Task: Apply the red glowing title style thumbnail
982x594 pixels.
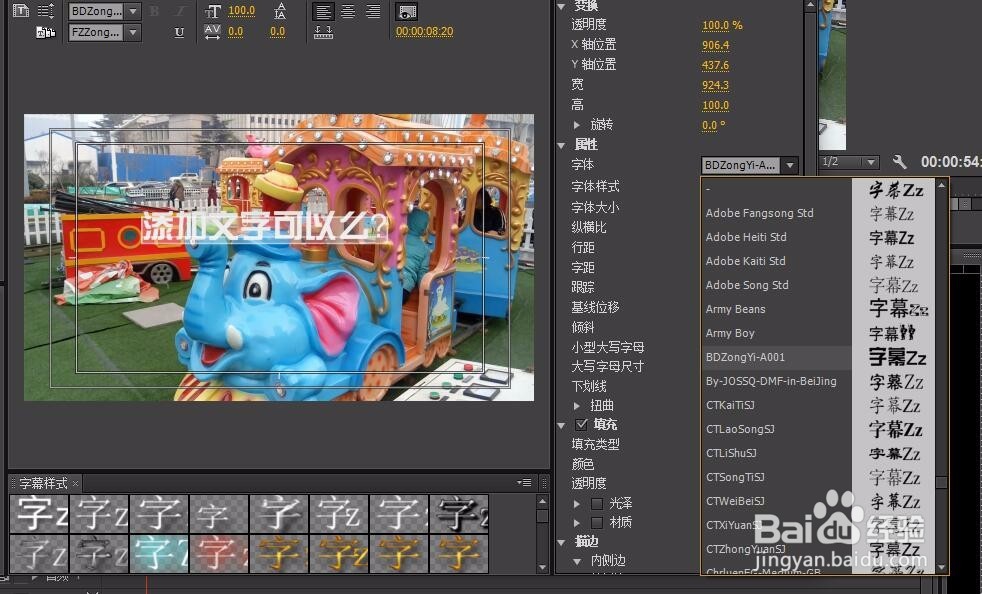Action: click(x=219, y=554)
